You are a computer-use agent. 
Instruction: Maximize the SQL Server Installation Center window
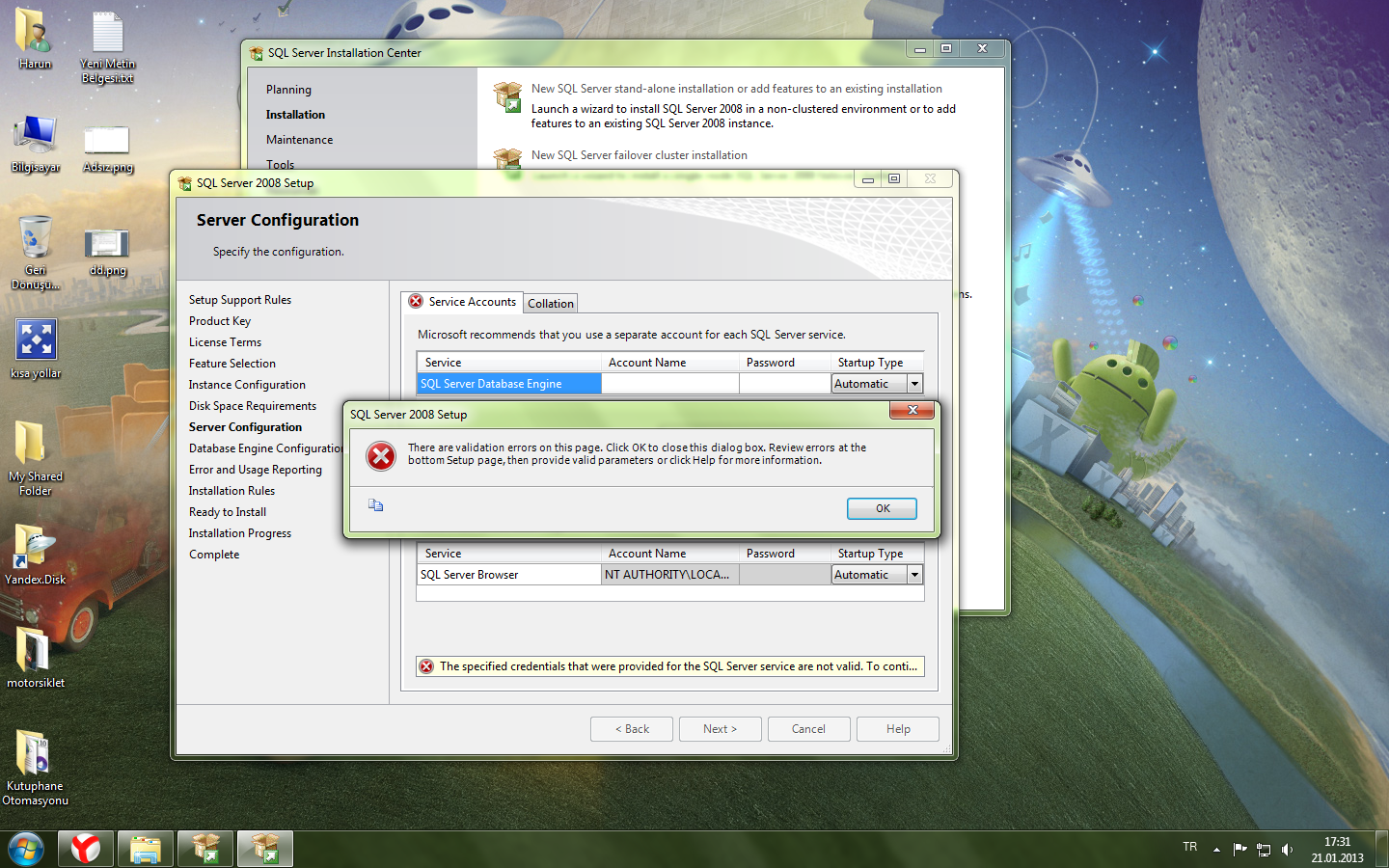point(945,49)
